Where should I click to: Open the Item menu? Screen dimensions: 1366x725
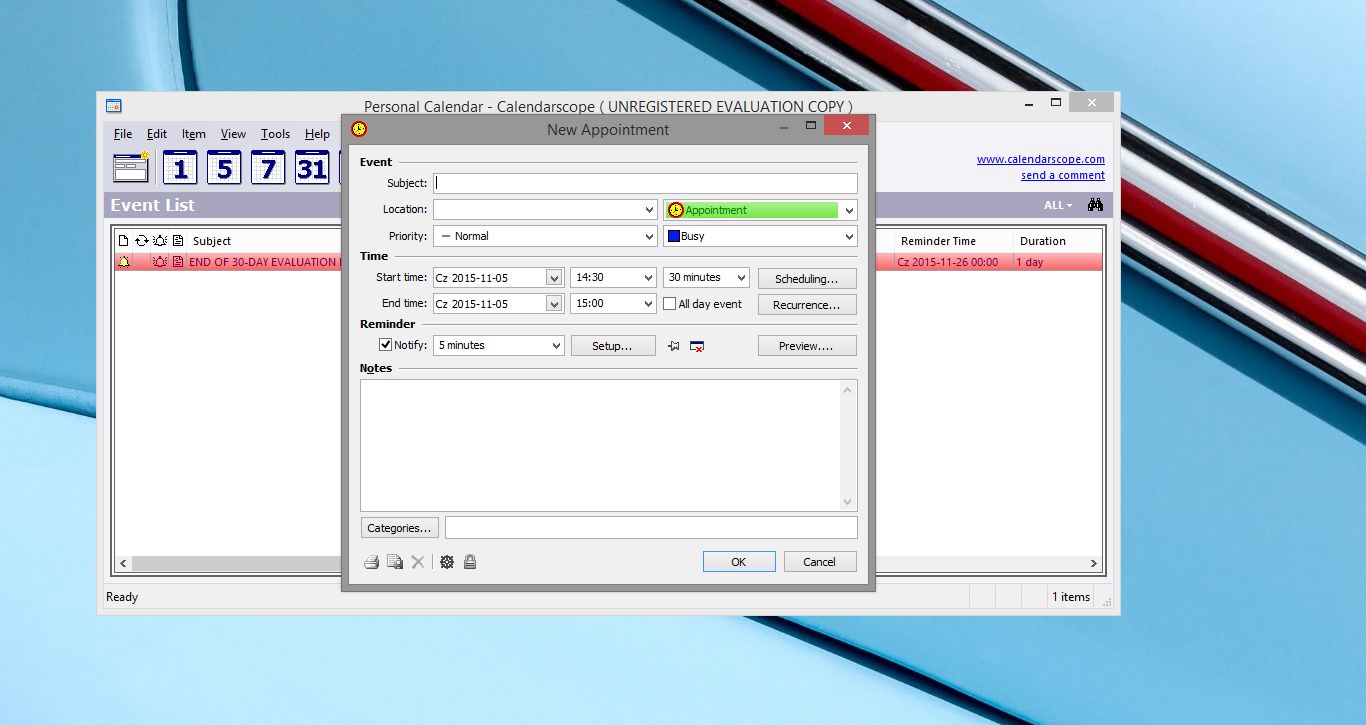pos(194,134)
